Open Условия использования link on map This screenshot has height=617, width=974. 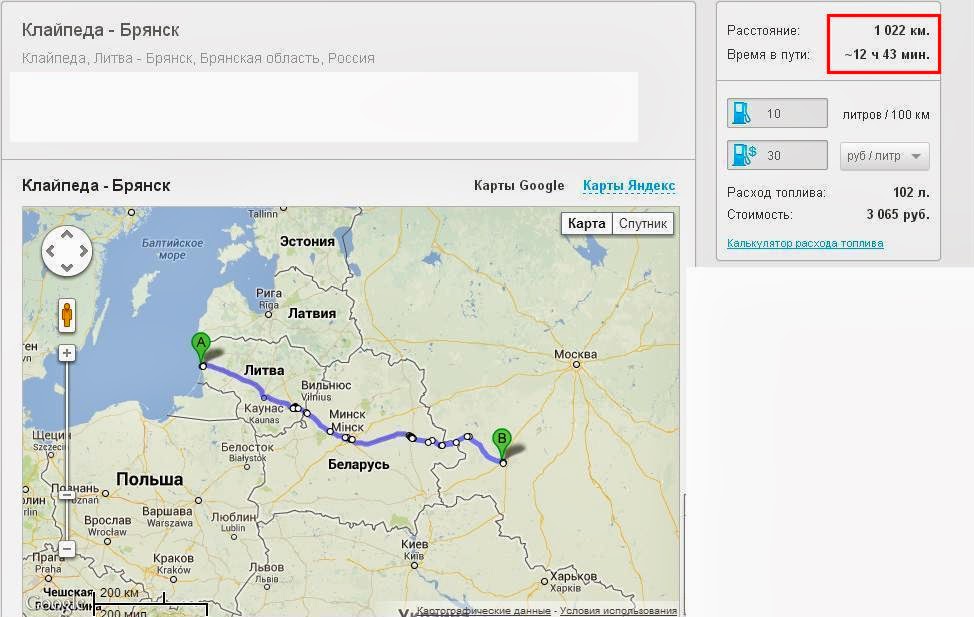[618, 610]
